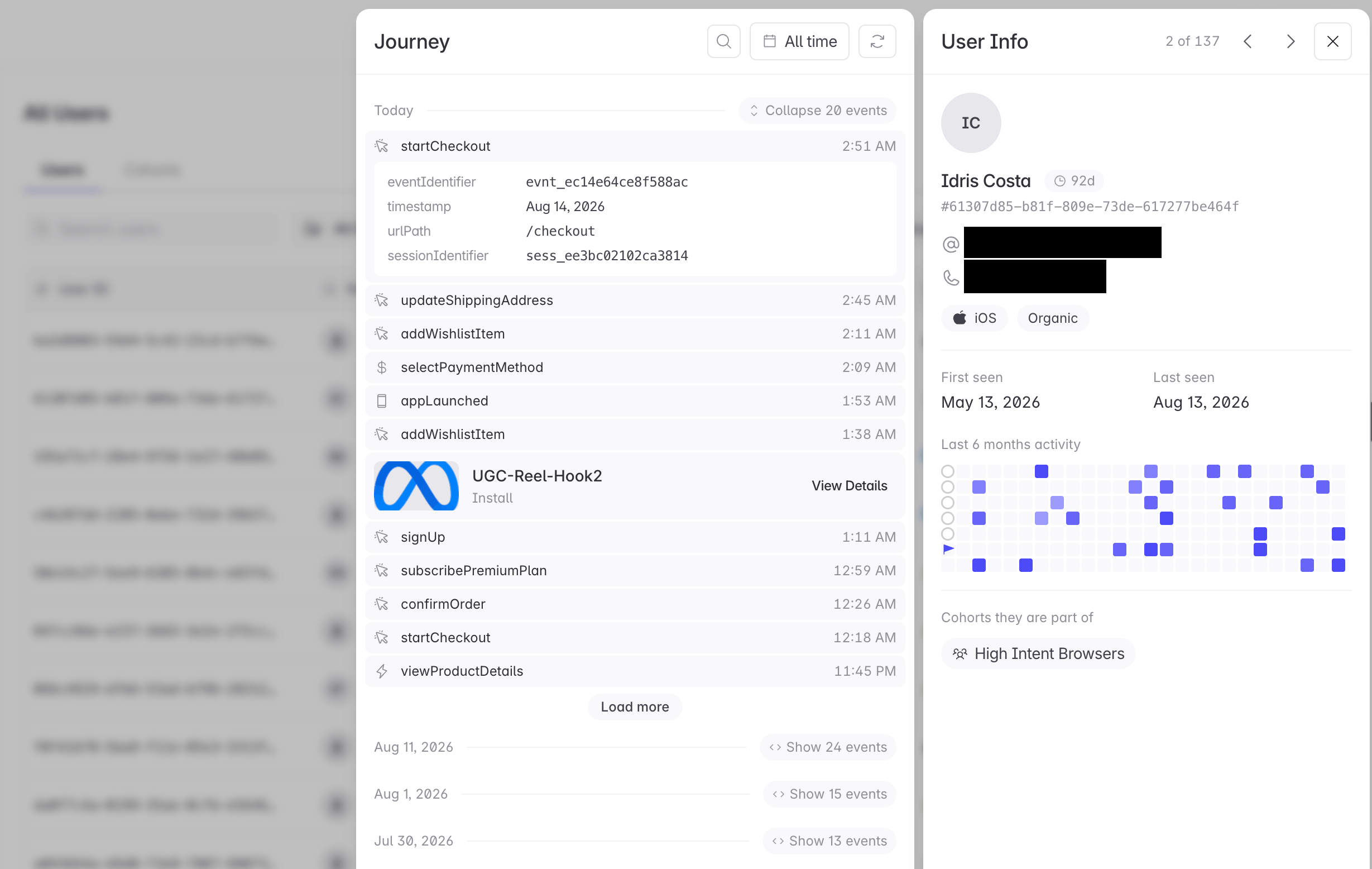Click the calendar icon in All time button

[769, 41]
